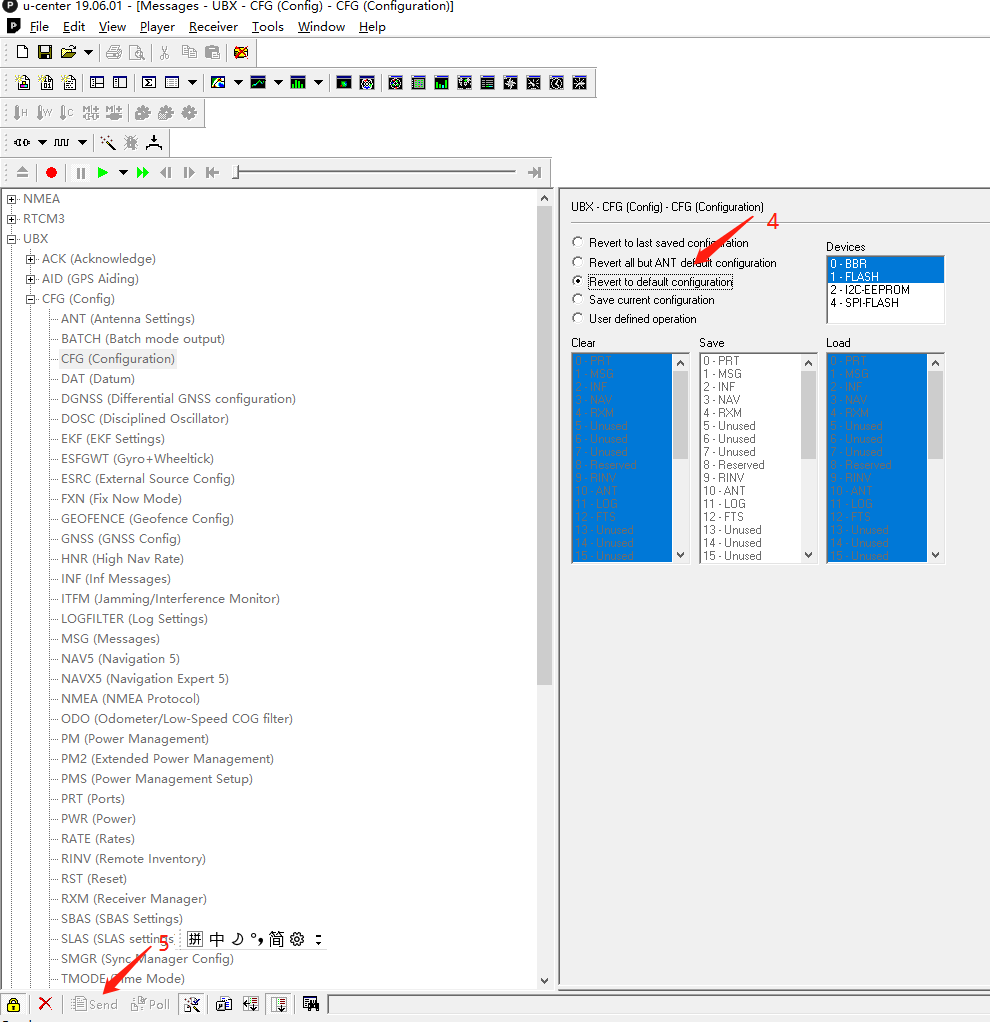
Task: Open a file using the folder icon
Action: coord(68,52)
